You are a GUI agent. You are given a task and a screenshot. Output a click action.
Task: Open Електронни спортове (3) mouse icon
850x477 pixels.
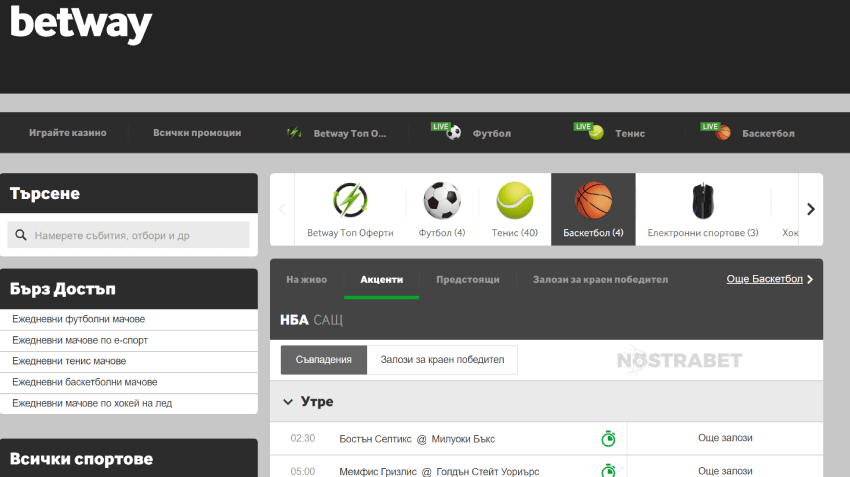(x=703, y=201)
